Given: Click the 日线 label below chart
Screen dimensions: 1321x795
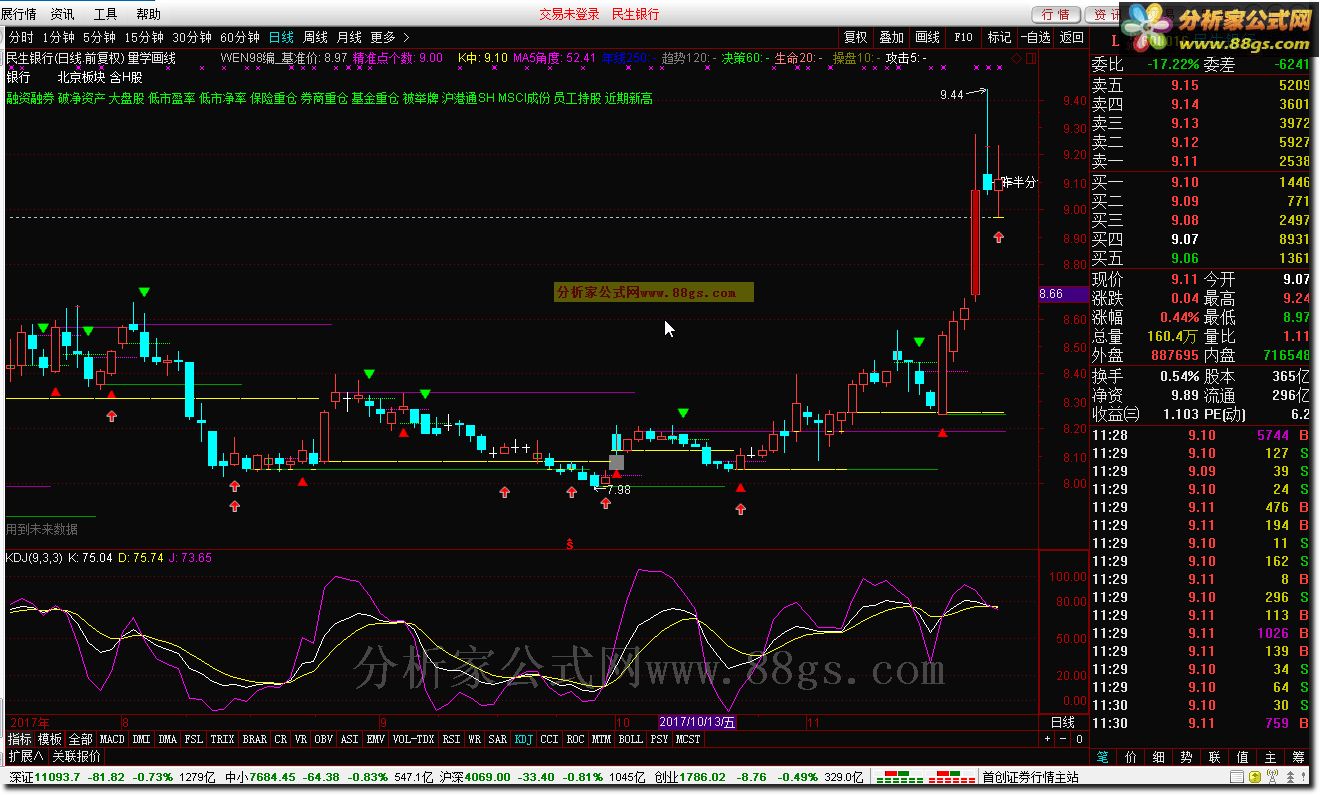Looking at the screenshot, I should tap(1064, 722).
